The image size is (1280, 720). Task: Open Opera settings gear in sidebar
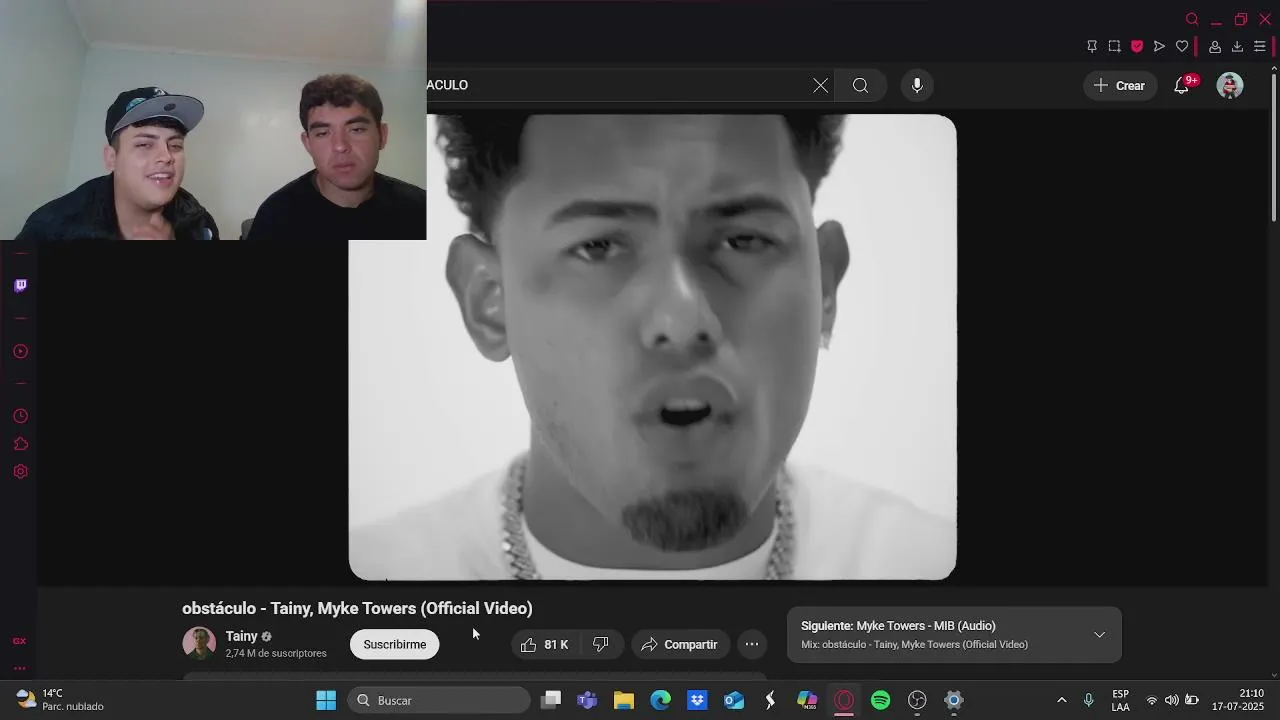20,472
